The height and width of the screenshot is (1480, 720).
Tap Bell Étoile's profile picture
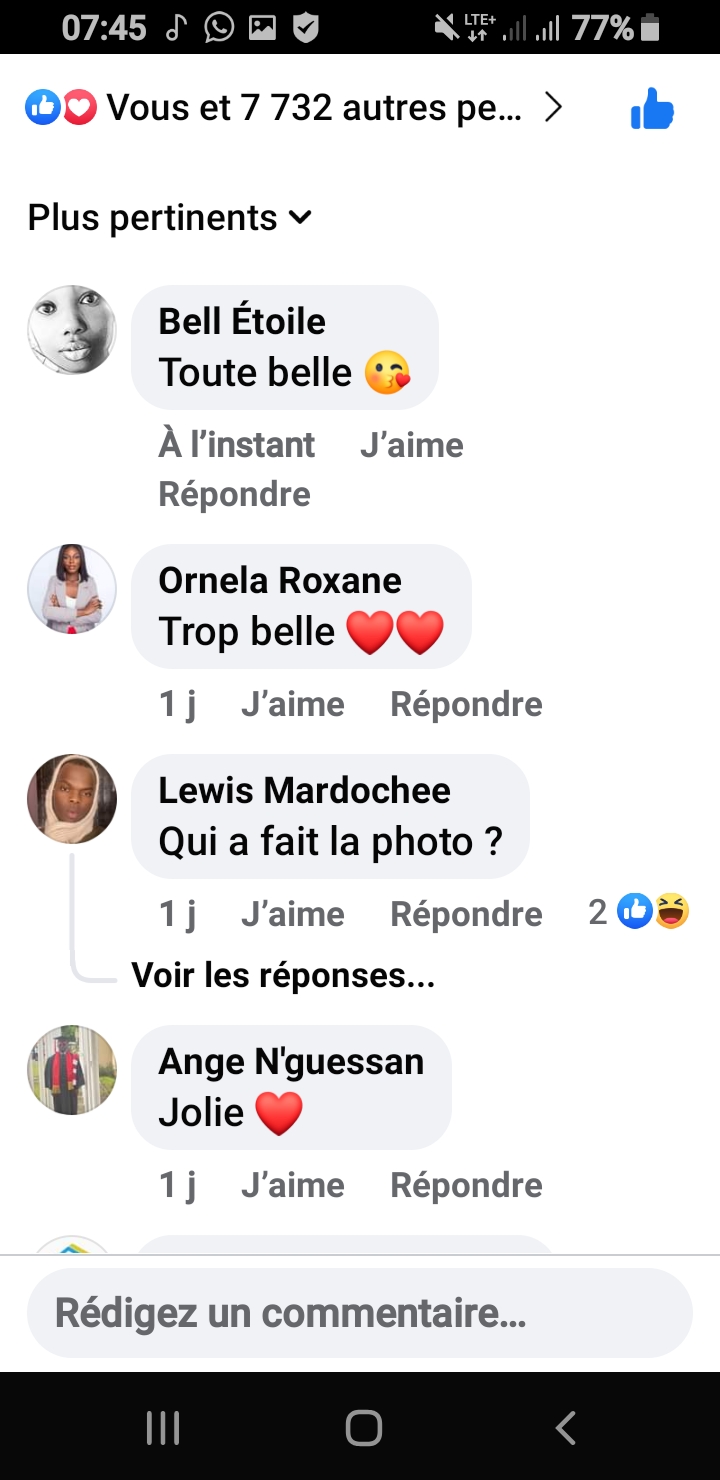click(x=72, y=330)
